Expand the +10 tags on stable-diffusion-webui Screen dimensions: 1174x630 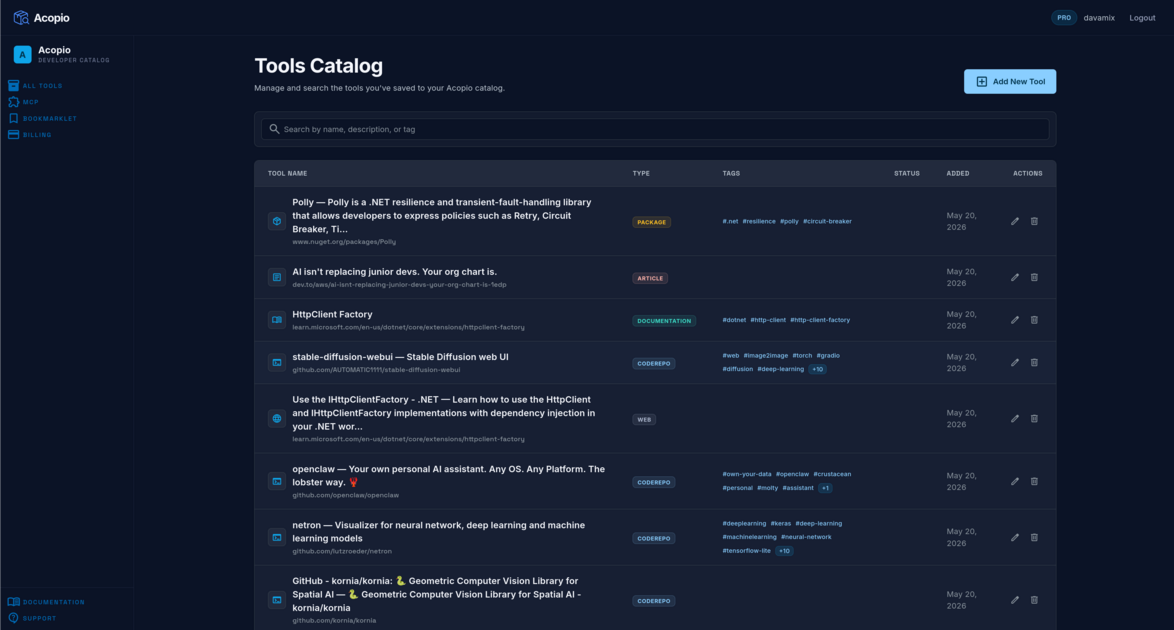click(x=818, y=369)
